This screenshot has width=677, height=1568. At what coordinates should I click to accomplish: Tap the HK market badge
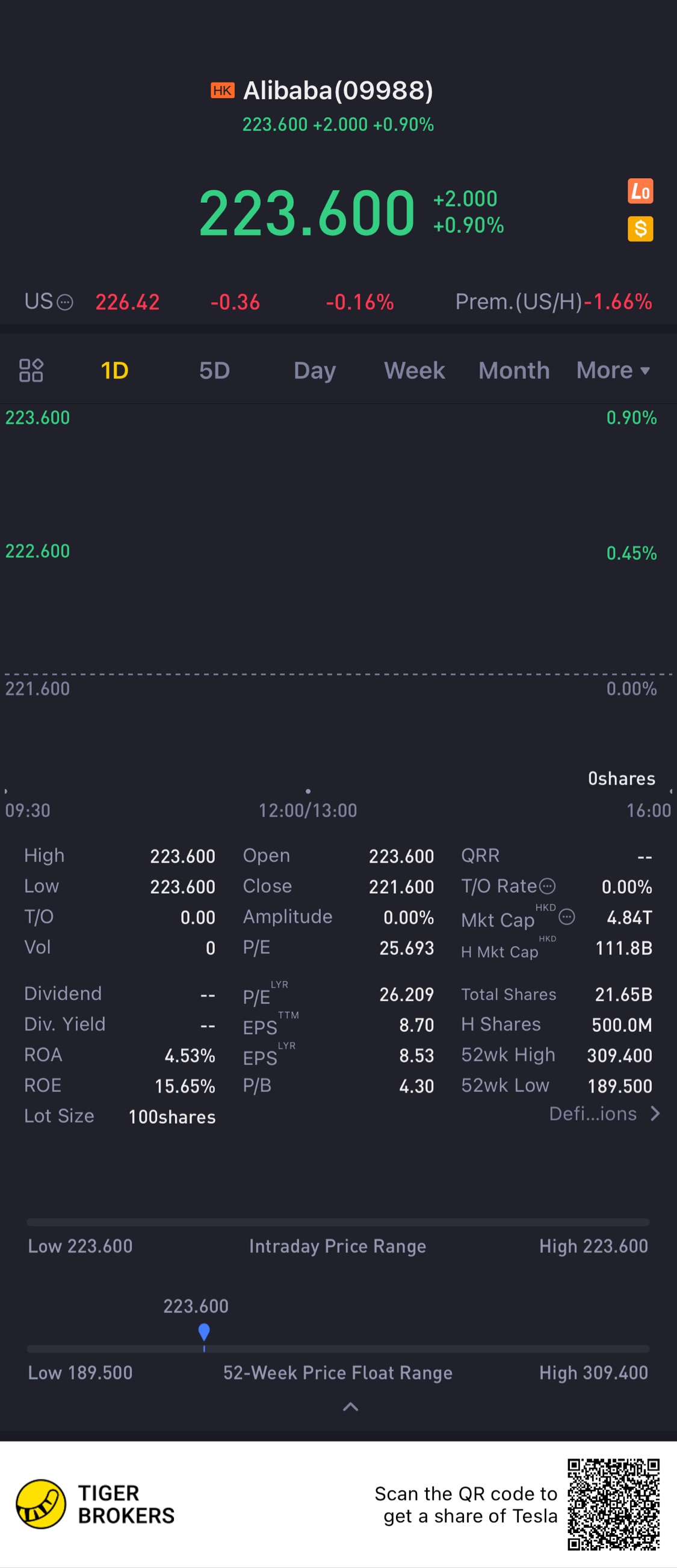[x=222, y=91]
